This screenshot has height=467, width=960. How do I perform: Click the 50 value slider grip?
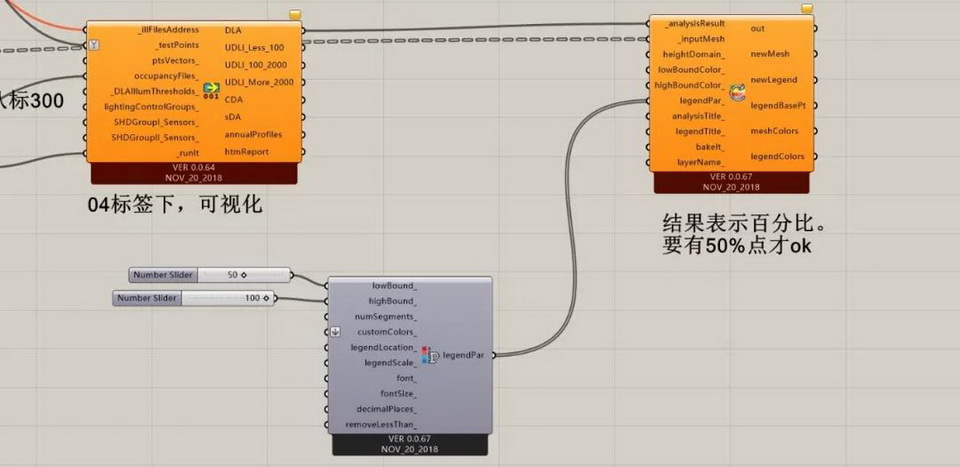coord(243,275)
